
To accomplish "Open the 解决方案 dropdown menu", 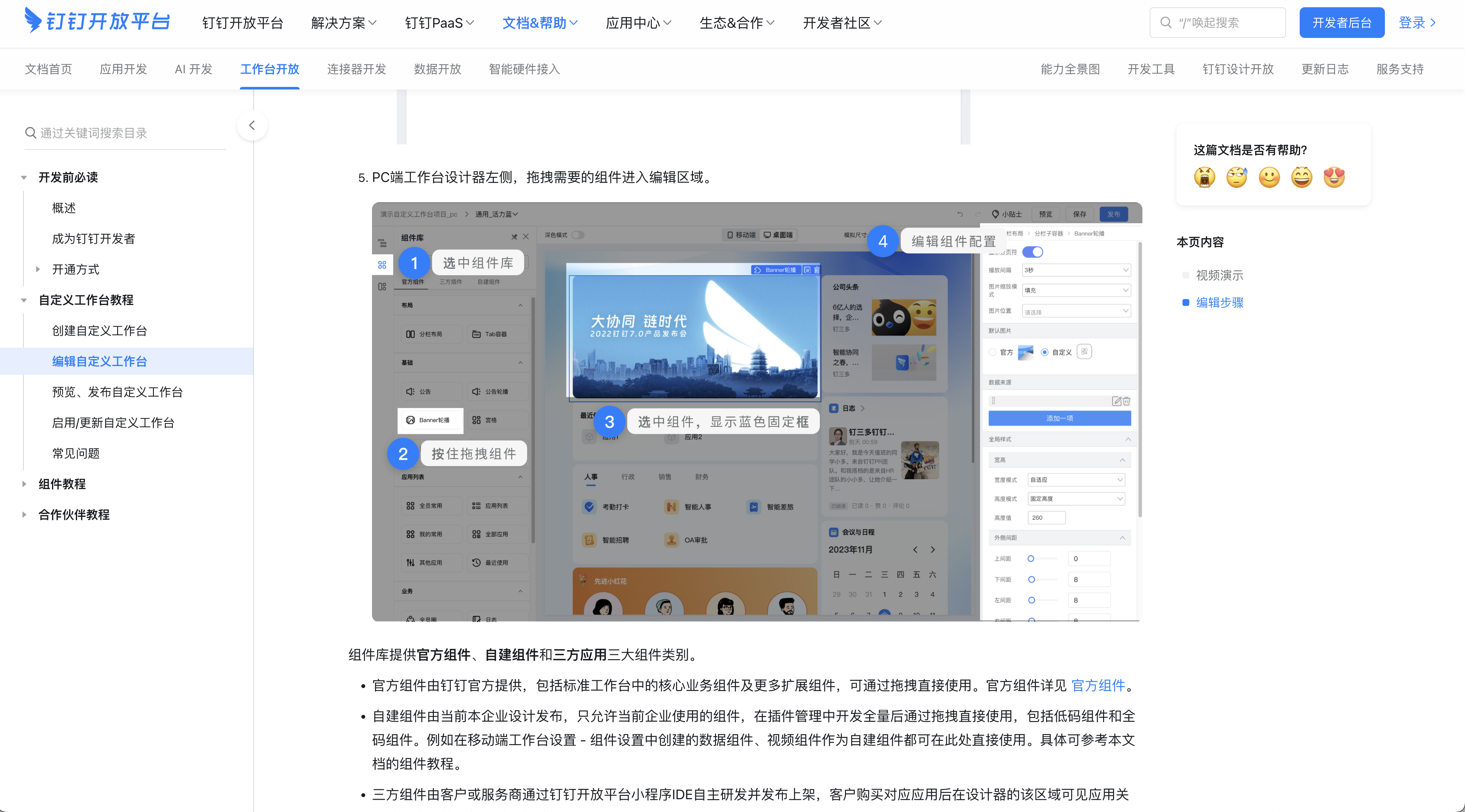I will coord(343,23).
